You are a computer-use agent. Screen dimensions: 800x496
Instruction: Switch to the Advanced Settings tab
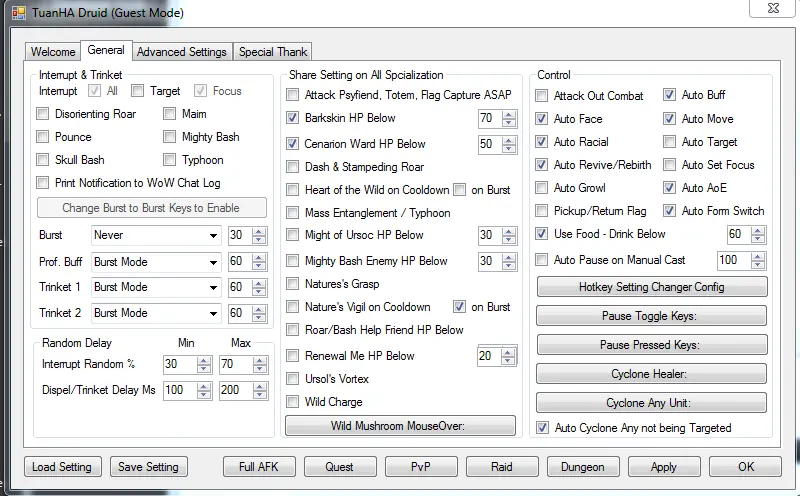[181, 52]
